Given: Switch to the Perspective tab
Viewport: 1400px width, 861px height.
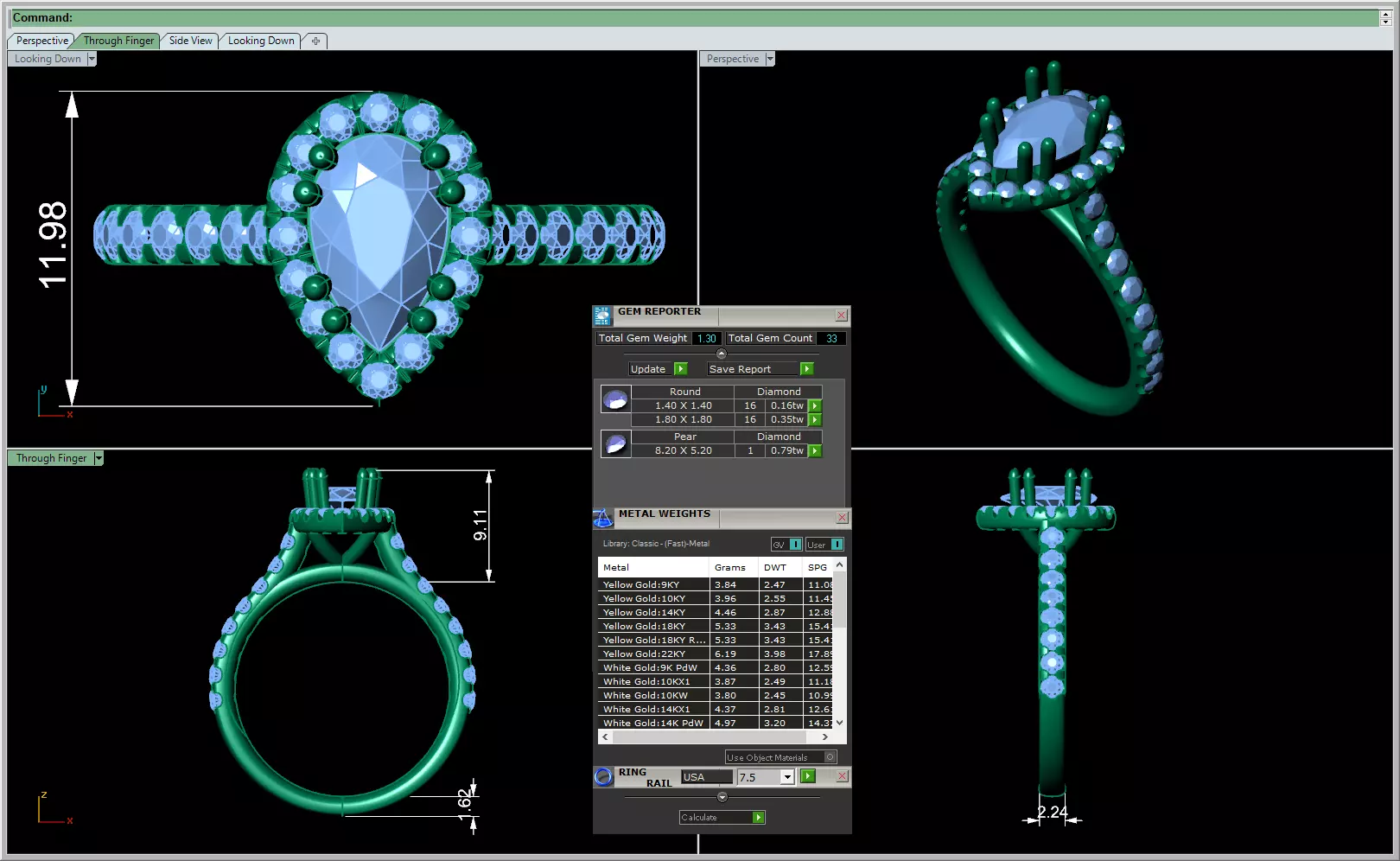Looking at the screenshot, I should tap(41, 41).
